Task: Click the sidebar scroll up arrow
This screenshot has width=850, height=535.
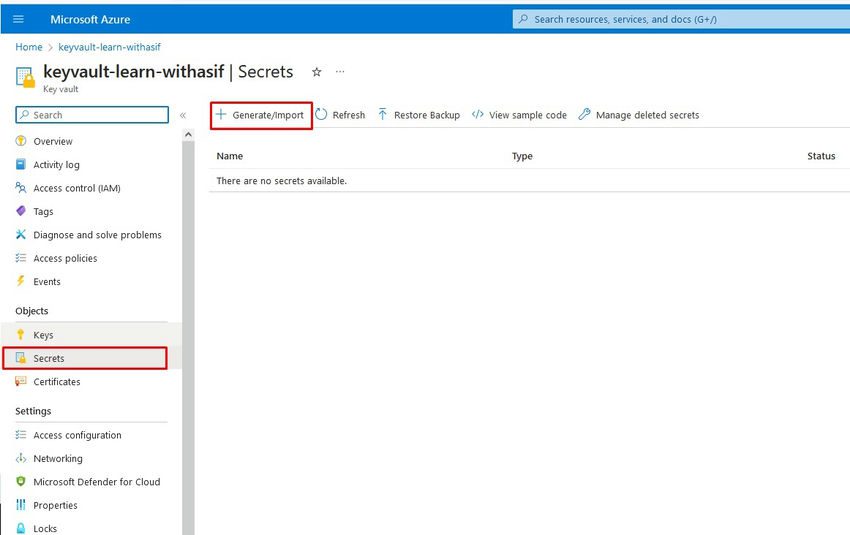Action: (188, 134)
